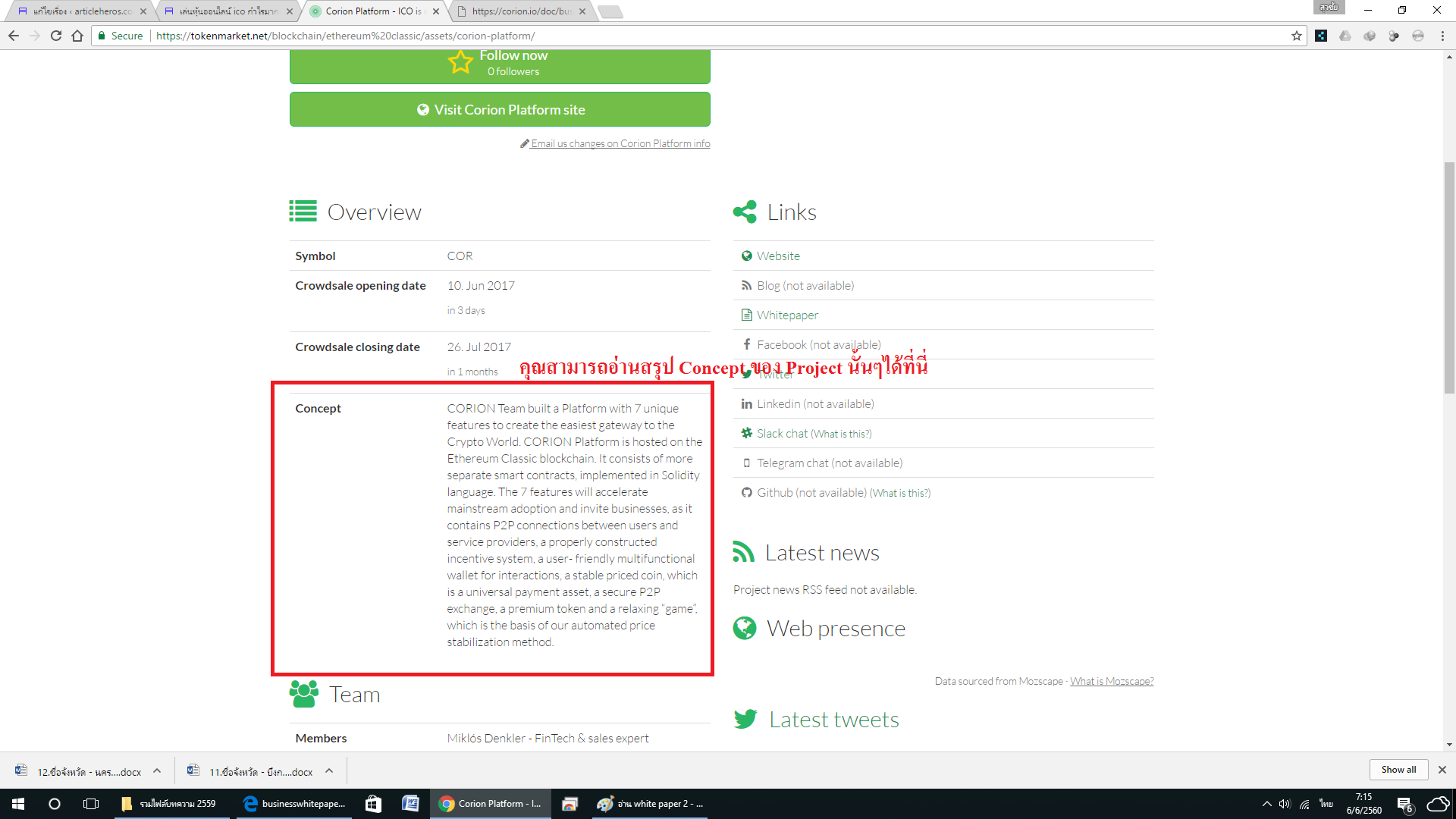Click the address bar URL
The height and width of the screenshot is (819, 1456).
pos(345,36)
